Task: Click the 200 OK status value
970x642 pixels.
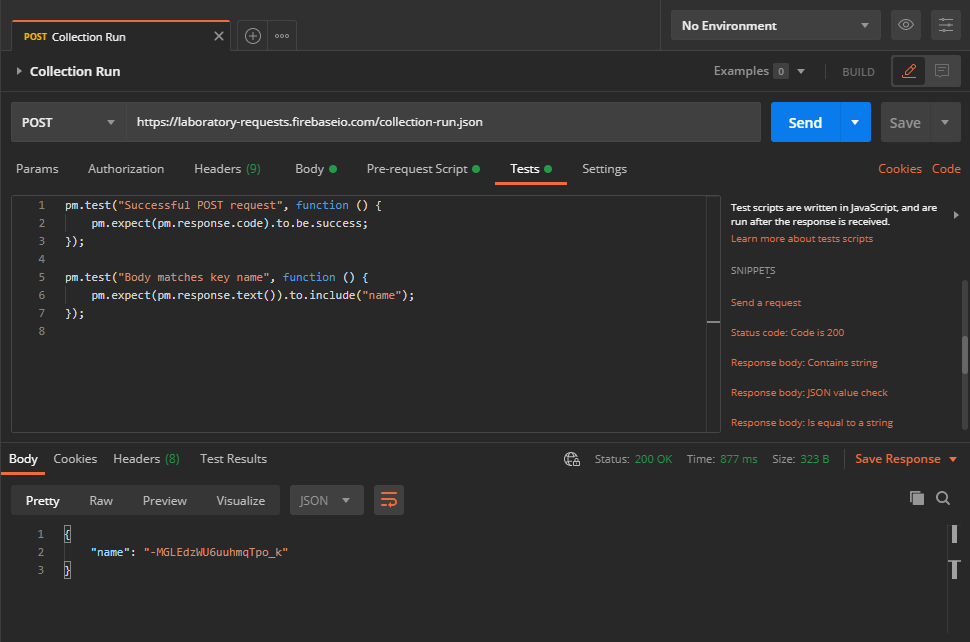Action: 653,459
